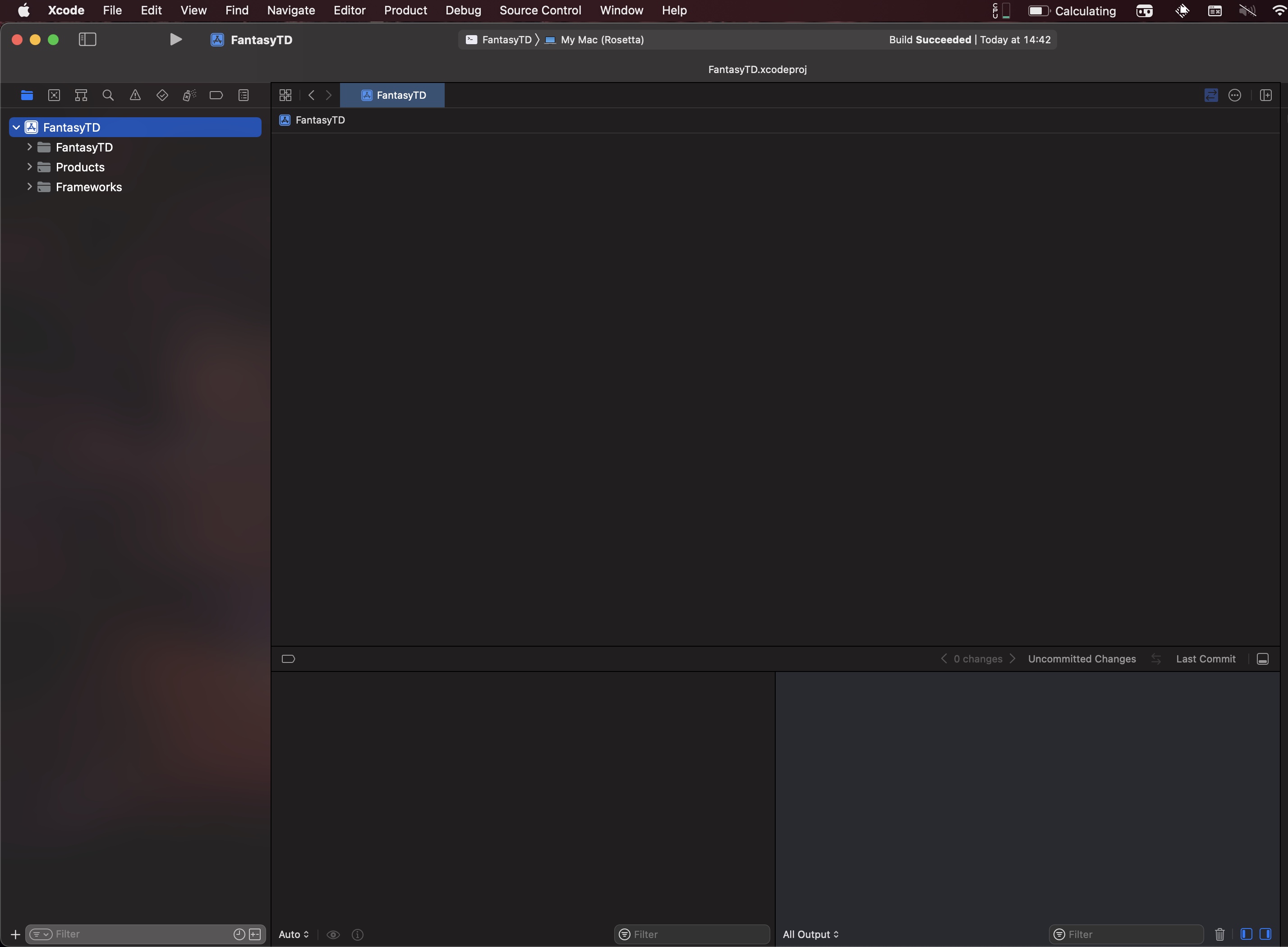1288x947 pixels.
Task: Open the Test navigator diamond icon
Action: click(x=162, y=95)
